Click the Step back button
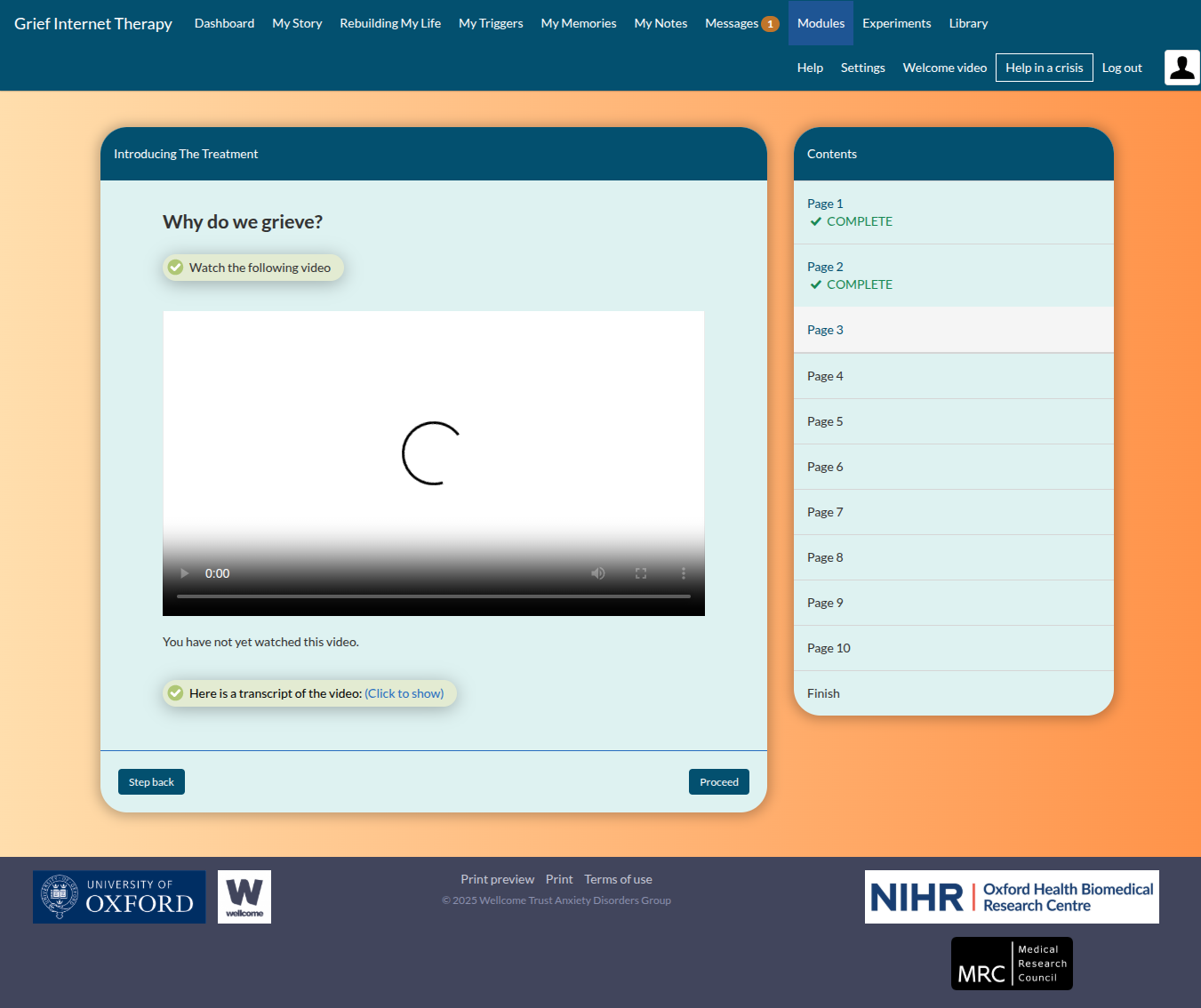Viewport: 1201px width, 1008px height. click(x=151, y=782)
